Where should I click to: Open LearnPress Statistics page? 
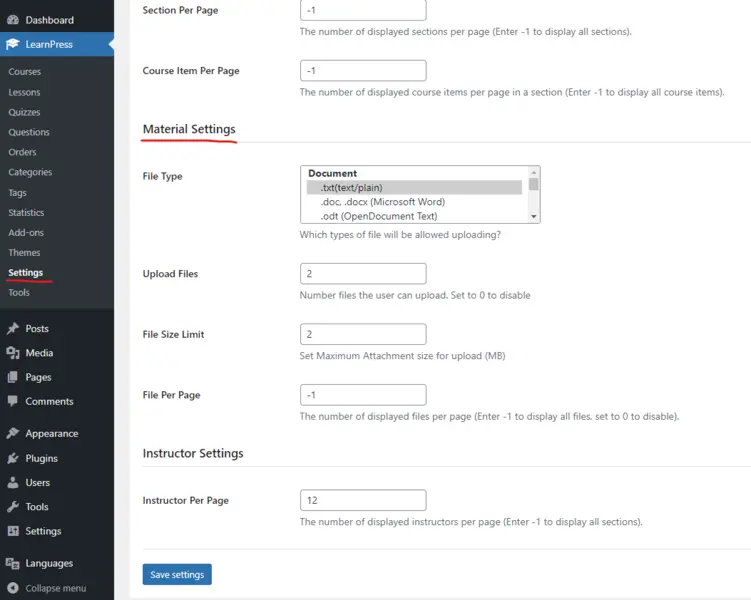coord(26,213)
